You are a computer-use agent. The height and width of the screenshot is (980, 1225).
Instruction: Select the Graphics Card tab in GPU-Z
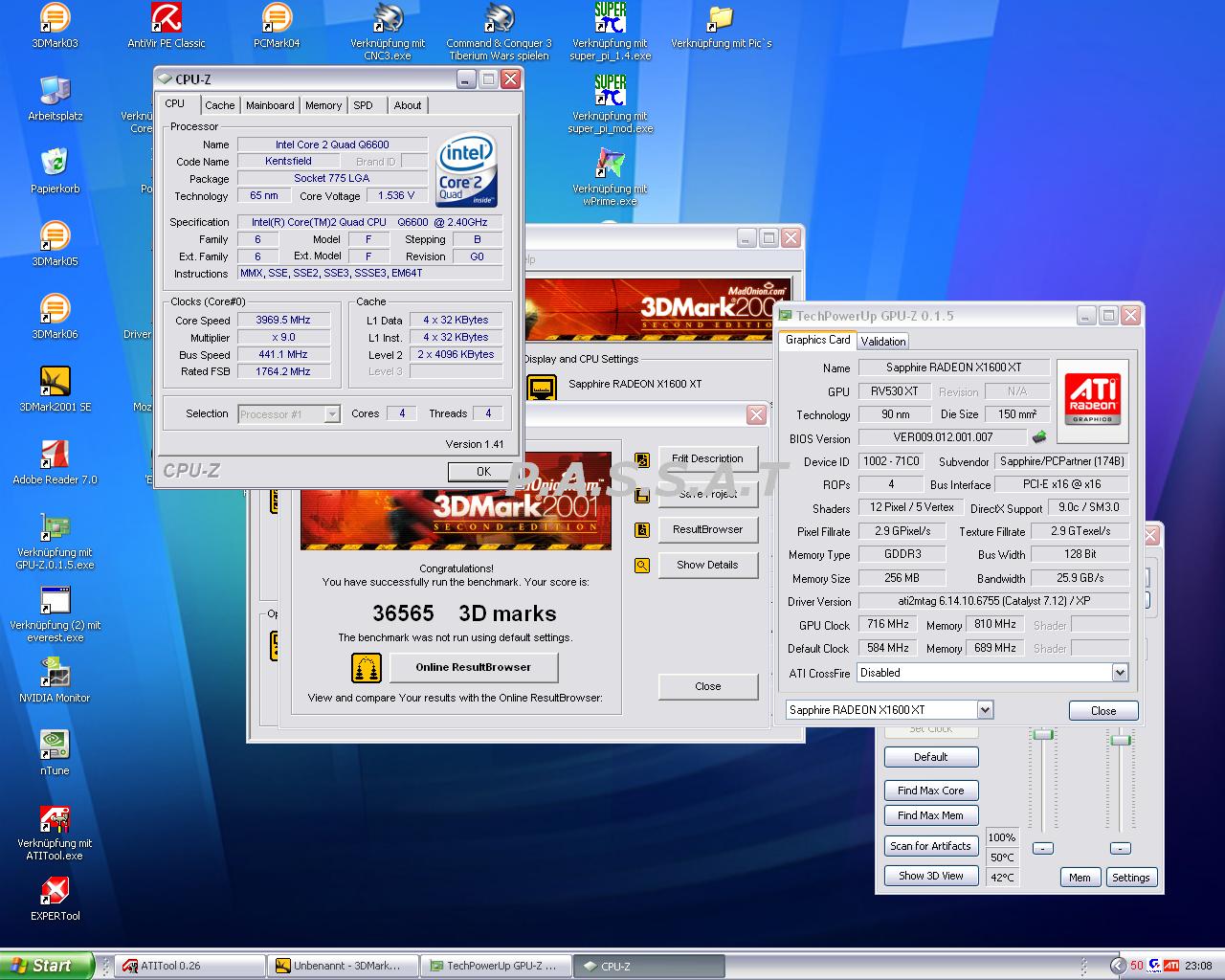tap(817, 340)
